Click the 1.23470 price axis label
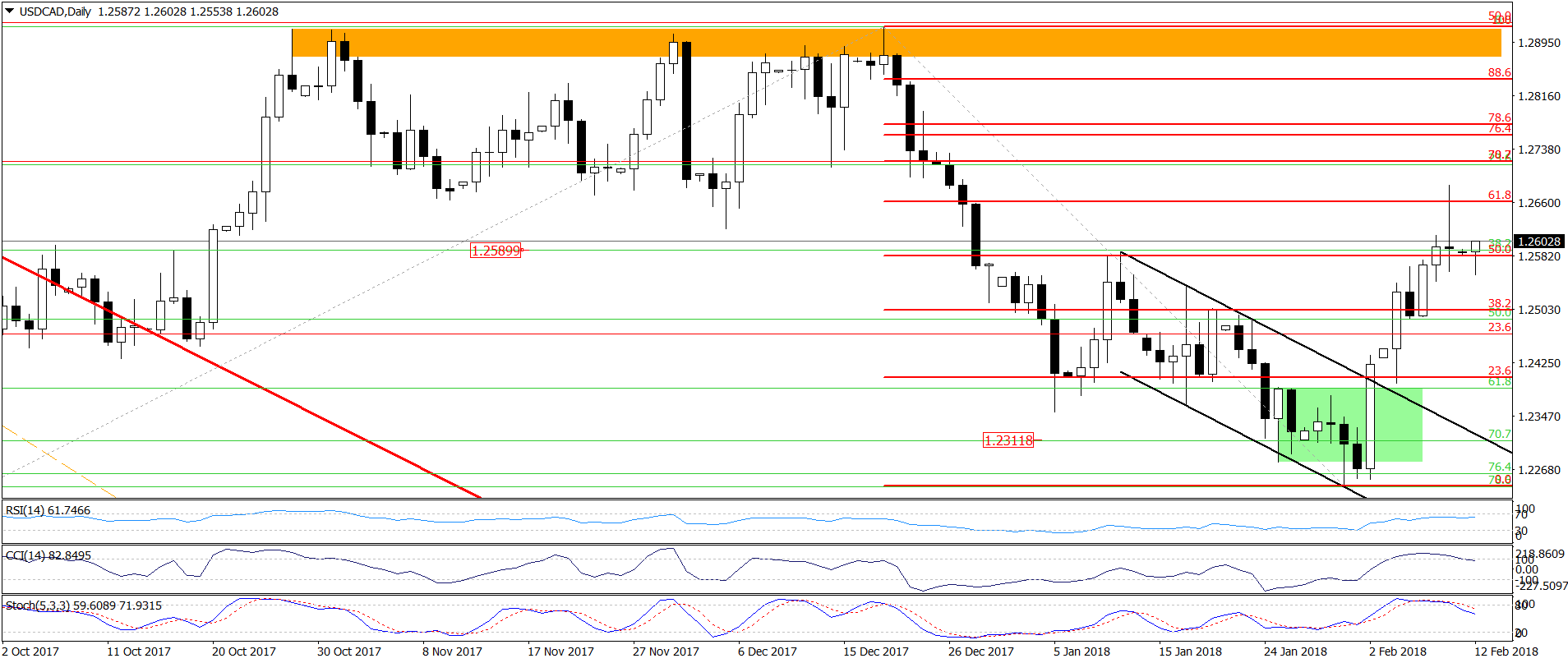 pyautogui.click(x=1539, y=417)
